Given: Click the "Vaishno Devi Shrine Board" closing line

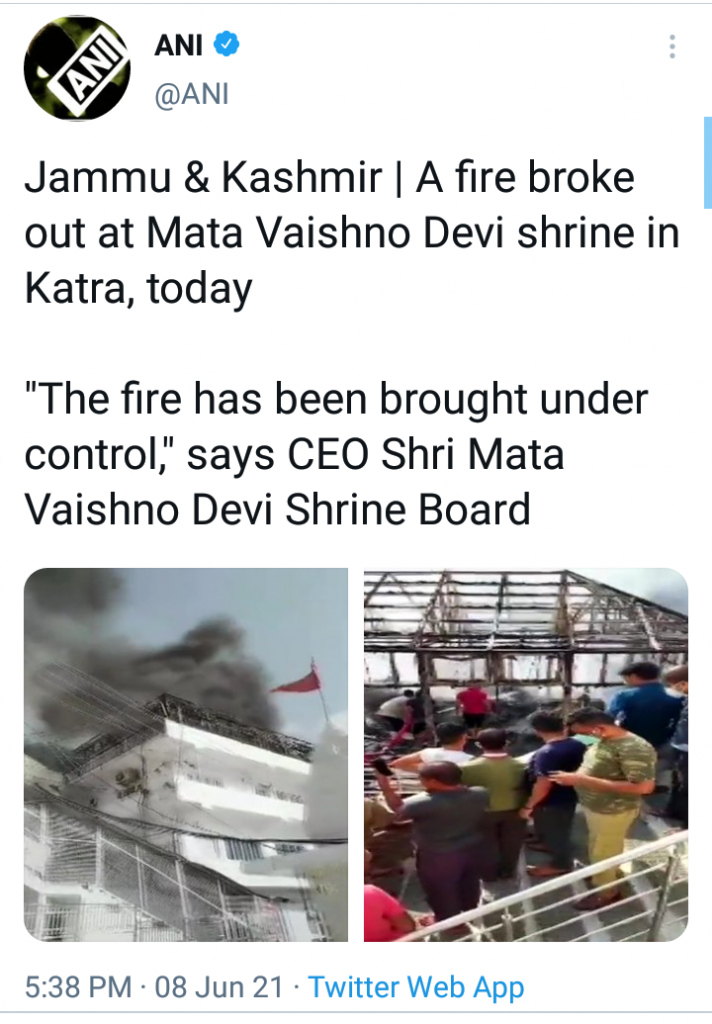Looking at the screenshot, I should click(278, 509).
